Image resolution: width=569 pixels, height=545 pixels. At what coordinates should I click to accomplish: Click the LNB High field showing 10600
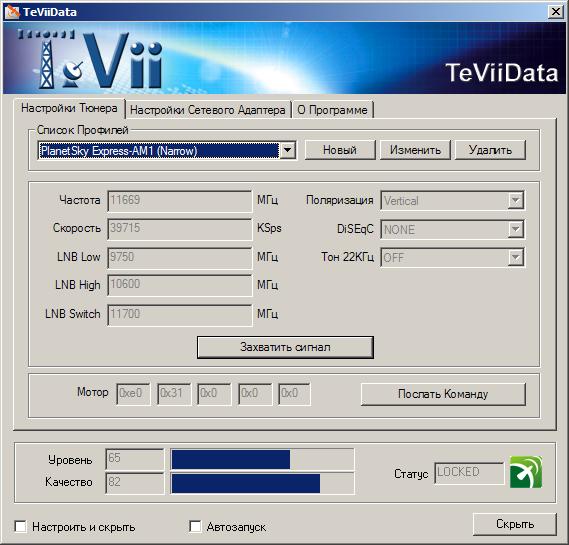click(x=180, y=285)
